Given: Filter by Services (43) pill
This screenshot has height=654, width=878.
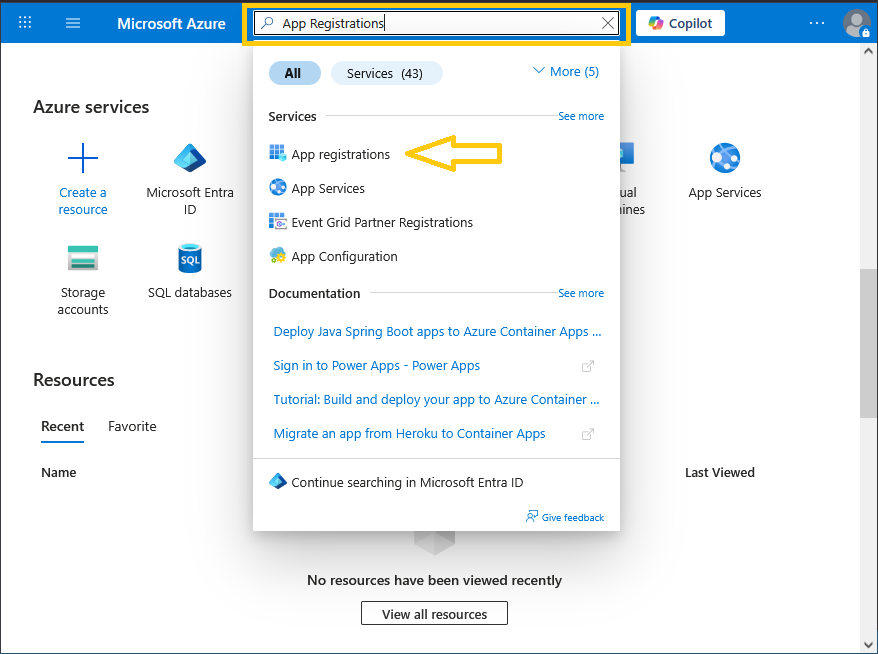Looking at the screenshot, I should coord(384,73).
